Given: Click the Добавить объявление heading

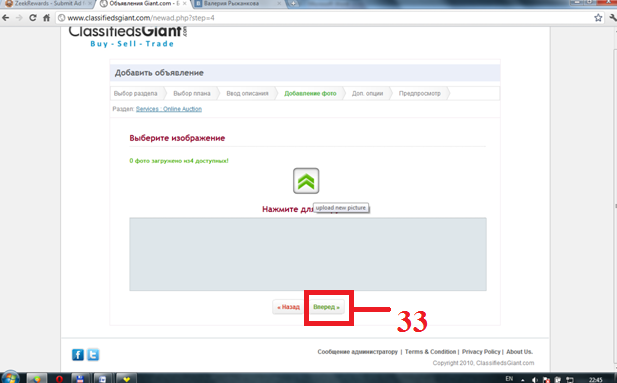Looking at the screenshot, I should coord(159,73).
